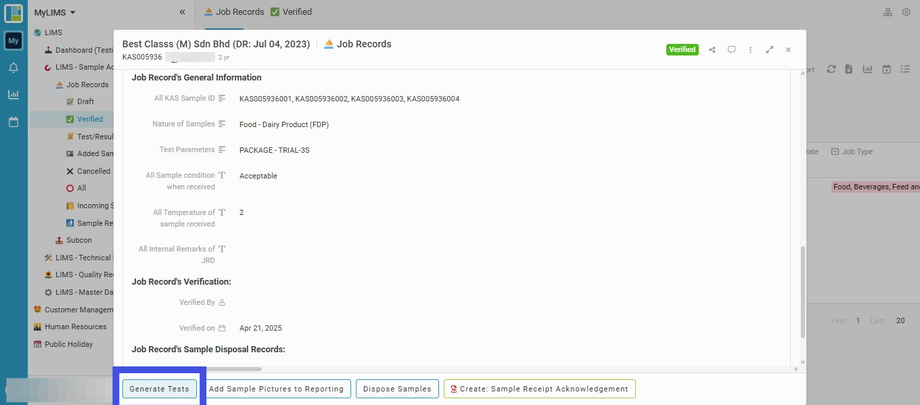Click the PACKAGE - TRIAL-3S value
This screenshot has height=405, width=920.
[274, 150]
